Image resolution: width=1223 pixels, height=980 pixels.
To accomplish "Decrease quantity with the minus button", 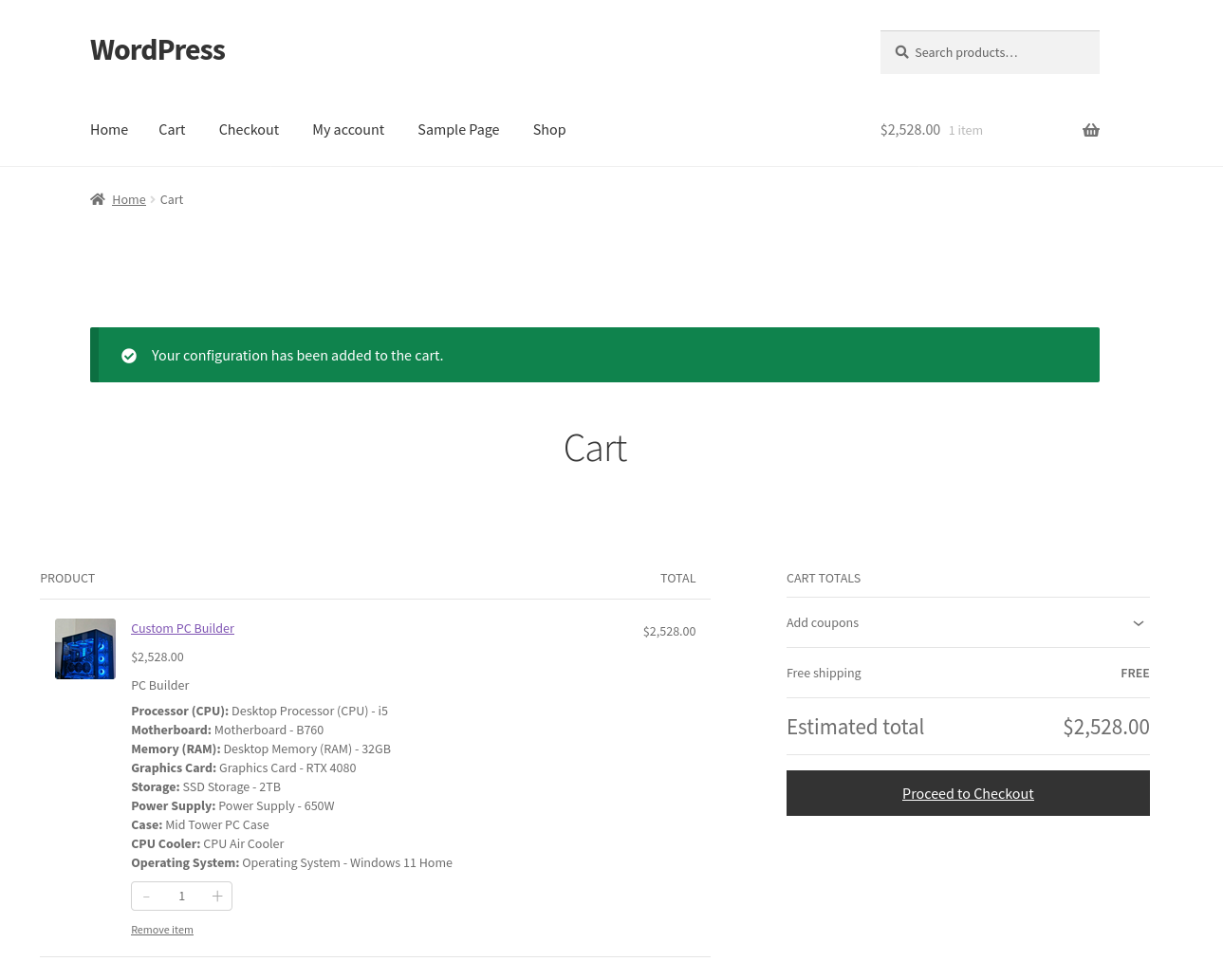I will click(x=146, y=896).
